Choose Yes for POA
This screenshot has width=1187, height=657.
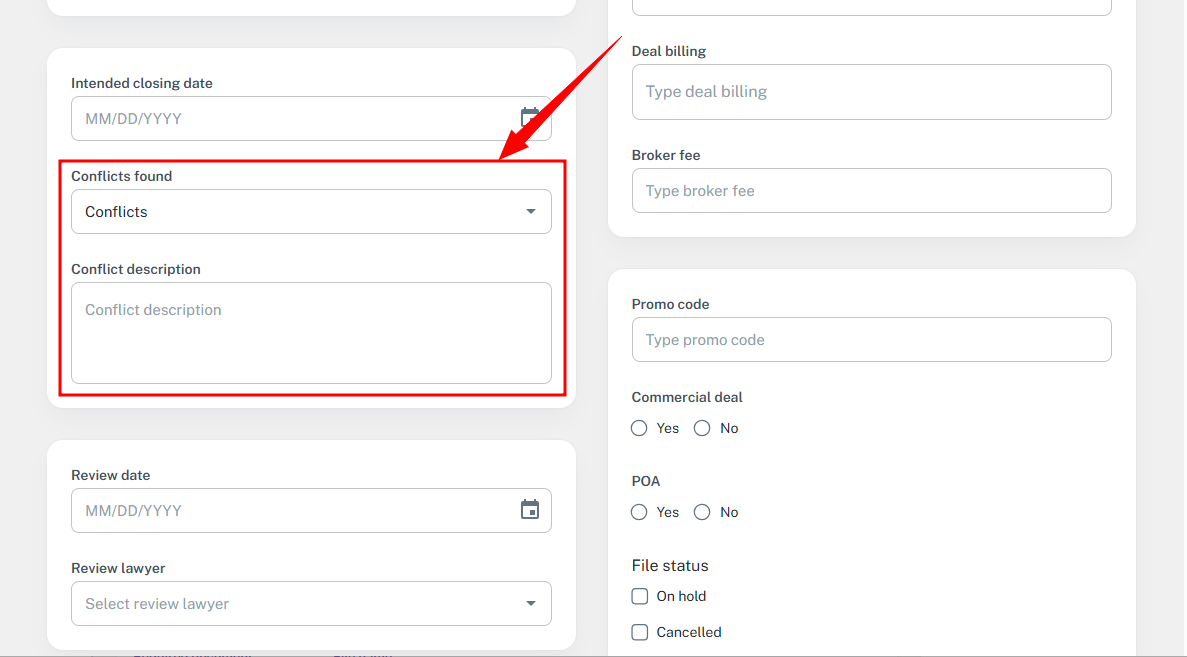coord(640,512)
